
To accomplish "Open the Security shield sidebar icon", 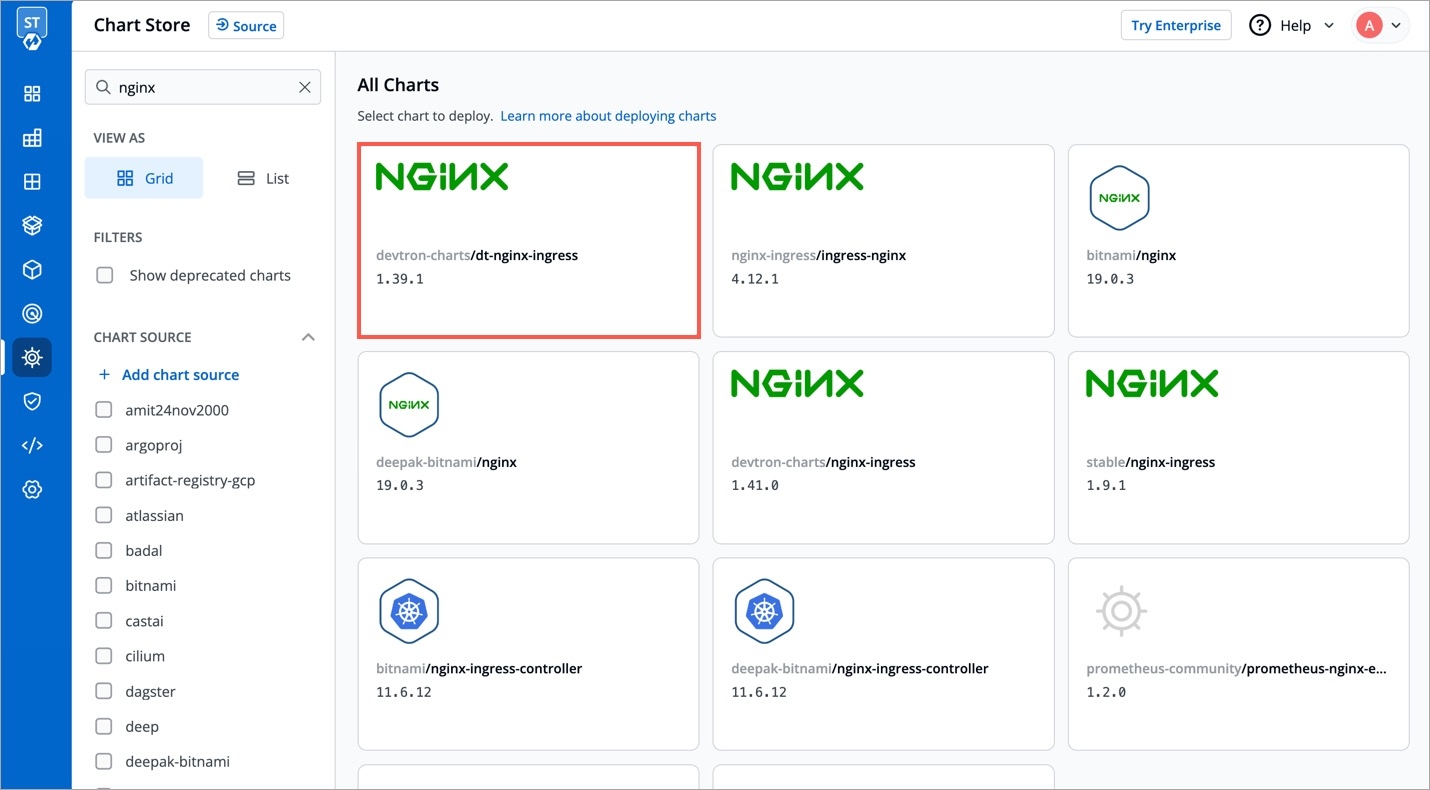I will click(x=32, y=401).
